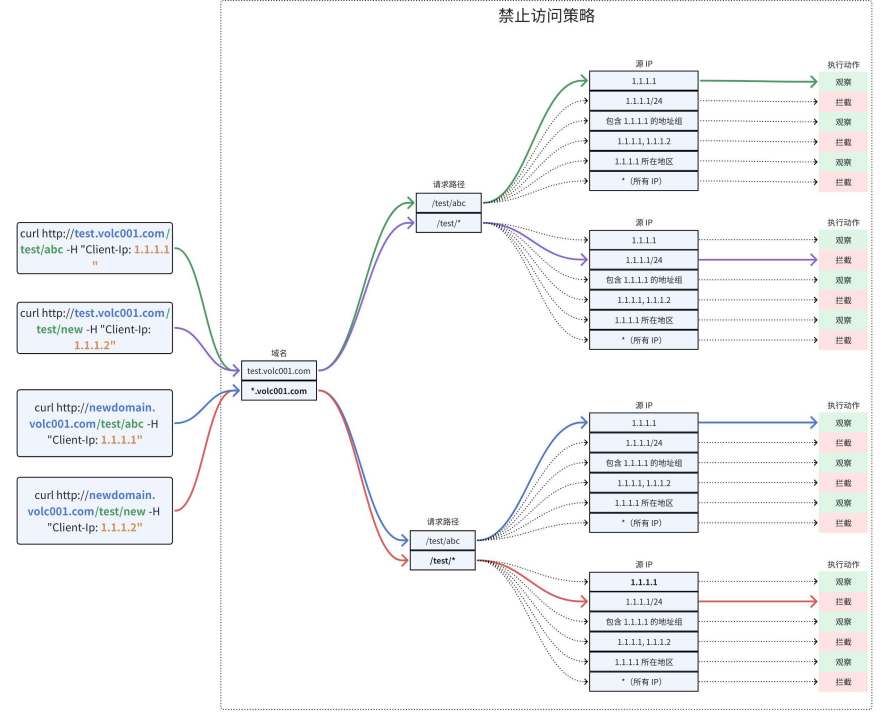Click the 域名 label above the domain boxes
The image size is (889, 720).
tap(279, 353)
